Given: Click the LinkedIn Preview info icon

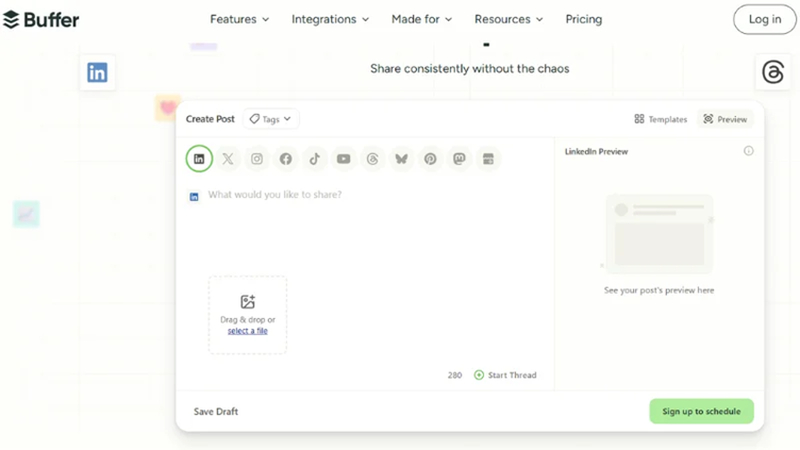Looking at the screenshot, I should (748, 151).
